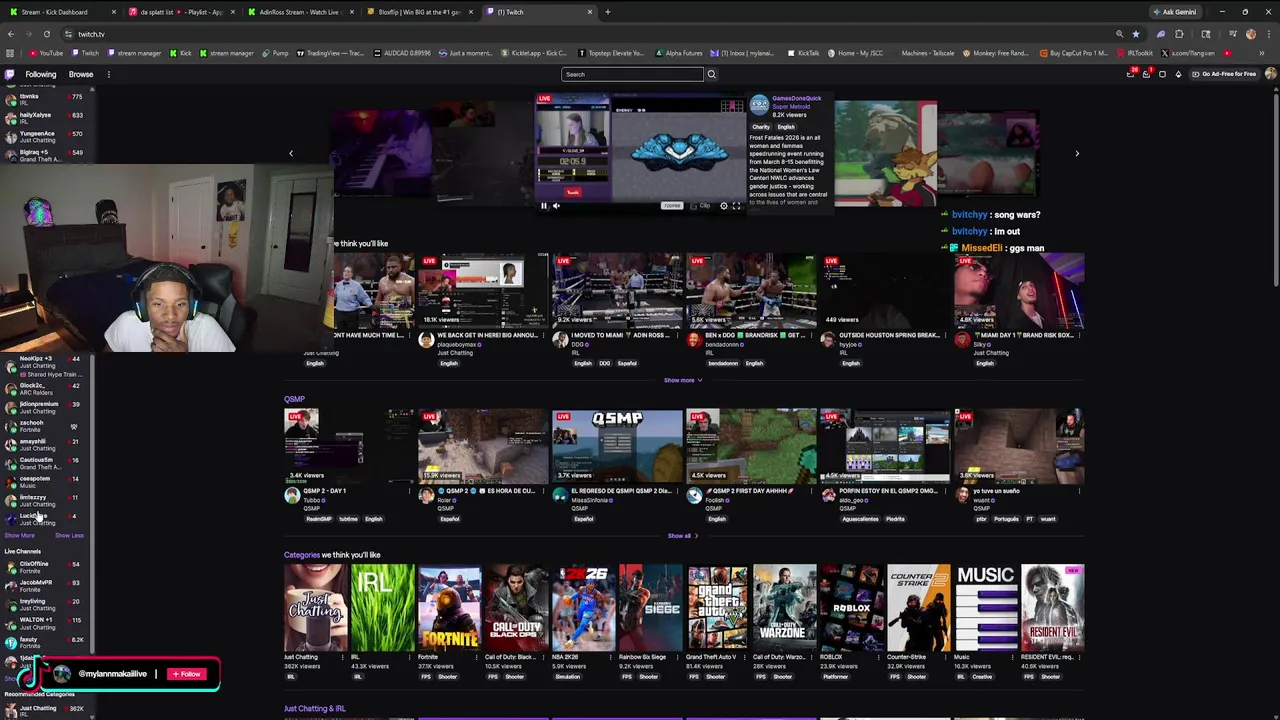Open the I MOVED TO MIAMI stream thumbnail
This screenshot has height=720, width=1280.
click(617, 291)
